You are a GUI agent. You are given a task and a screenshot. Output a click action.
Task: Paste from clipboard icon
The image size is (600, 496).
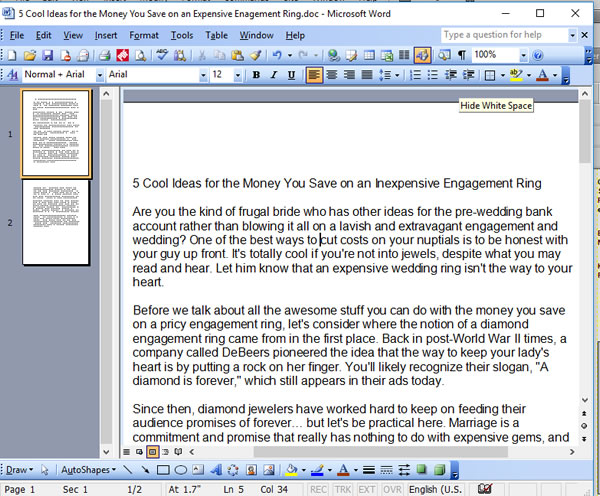pos(237,55)
